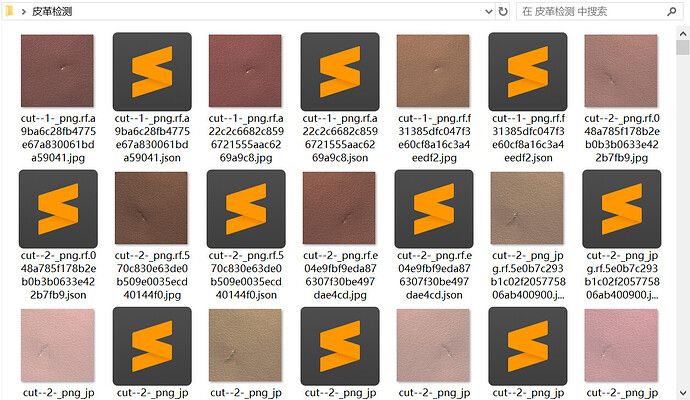Open the 048a785f178b2e .jpg leather thumbnail
The height and width of the screenshot is (400, 690).
click(621, 71)
